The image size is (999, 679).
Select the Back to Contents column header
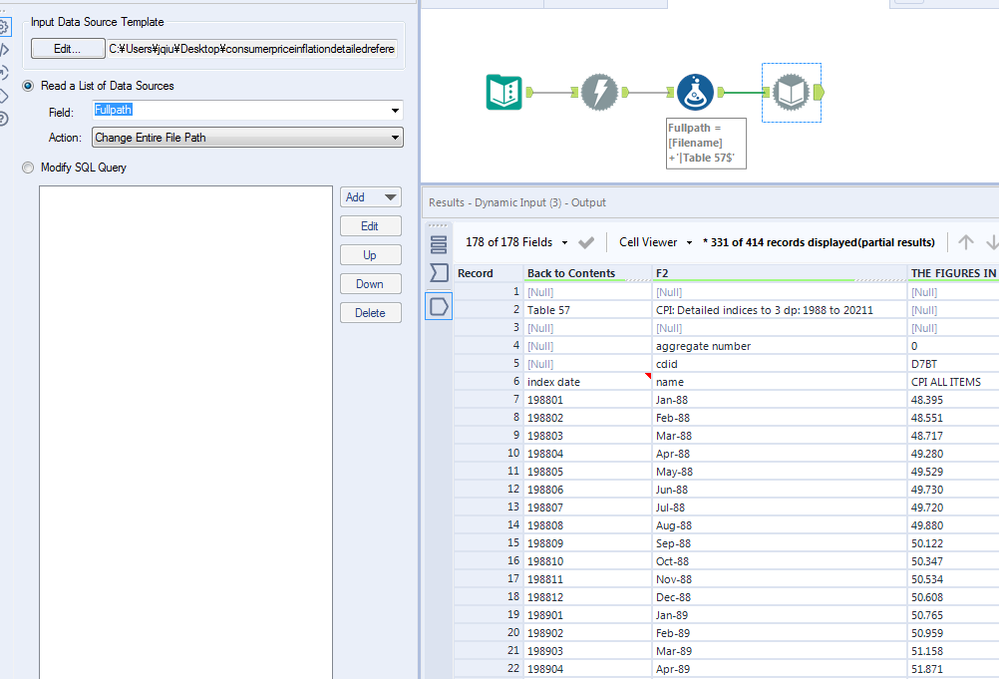(588, 273)
